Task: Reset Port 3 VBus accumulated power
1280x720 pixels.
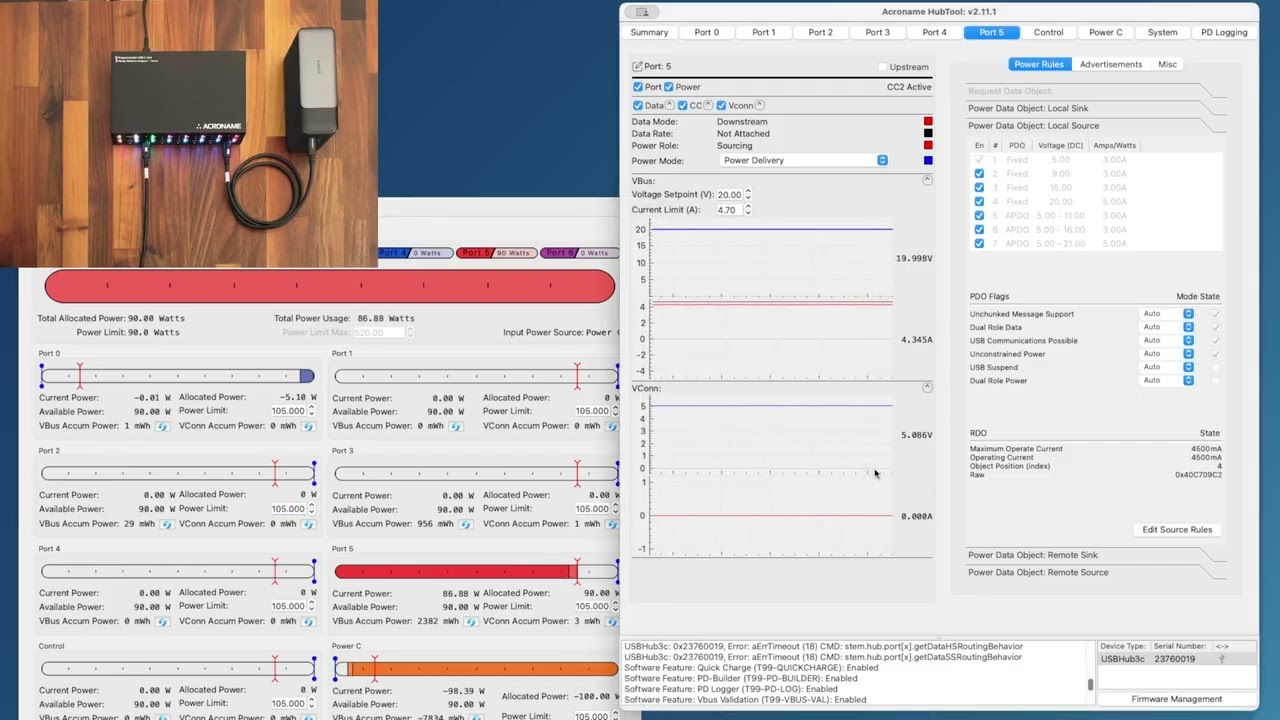Action: 467,524
